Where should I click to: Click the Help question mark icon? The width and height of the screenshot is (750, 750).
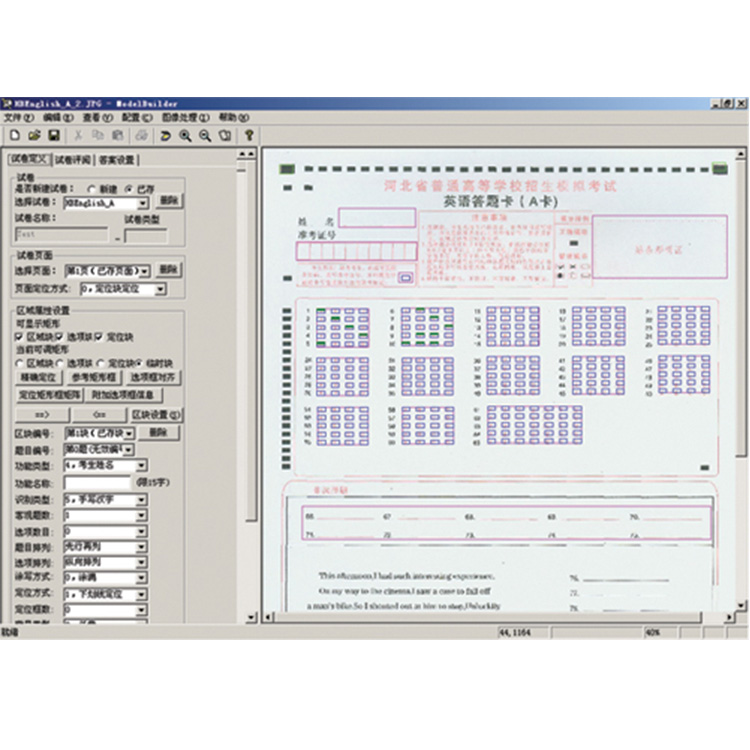click(x=249, y=135)
